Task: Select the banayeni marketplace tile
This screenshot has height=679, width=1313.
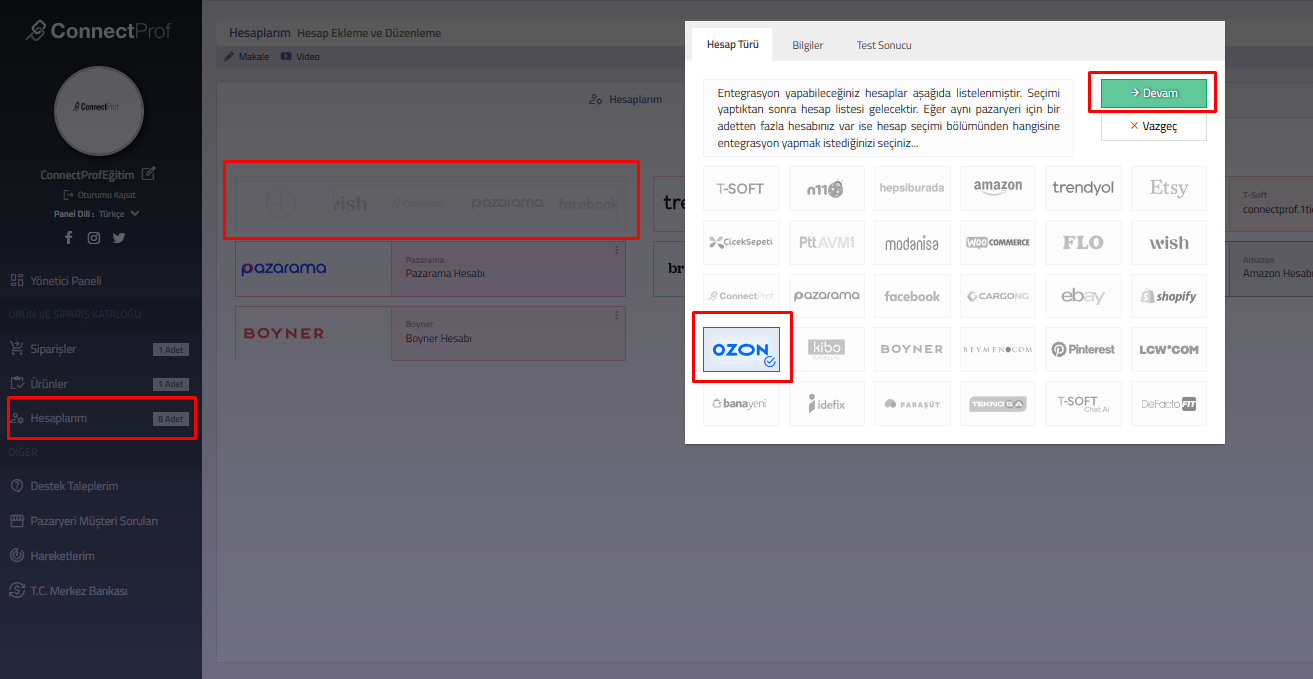Action: click(x=741, y=404)
